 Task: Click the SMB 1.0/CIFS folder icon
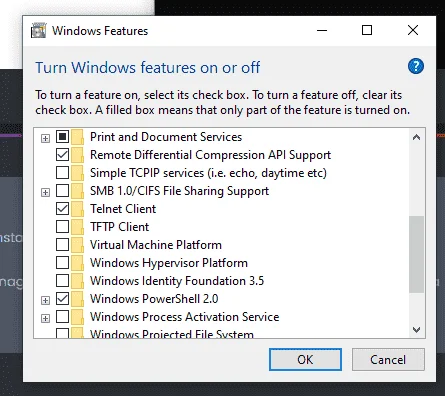(78, 191)
